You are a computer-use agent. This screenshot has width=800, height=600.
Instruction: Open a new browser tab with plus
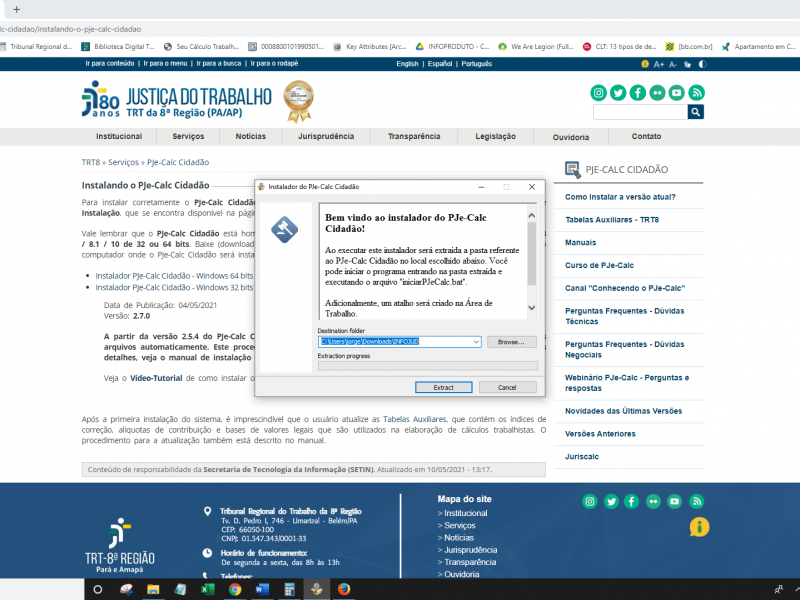coord(17,9)
